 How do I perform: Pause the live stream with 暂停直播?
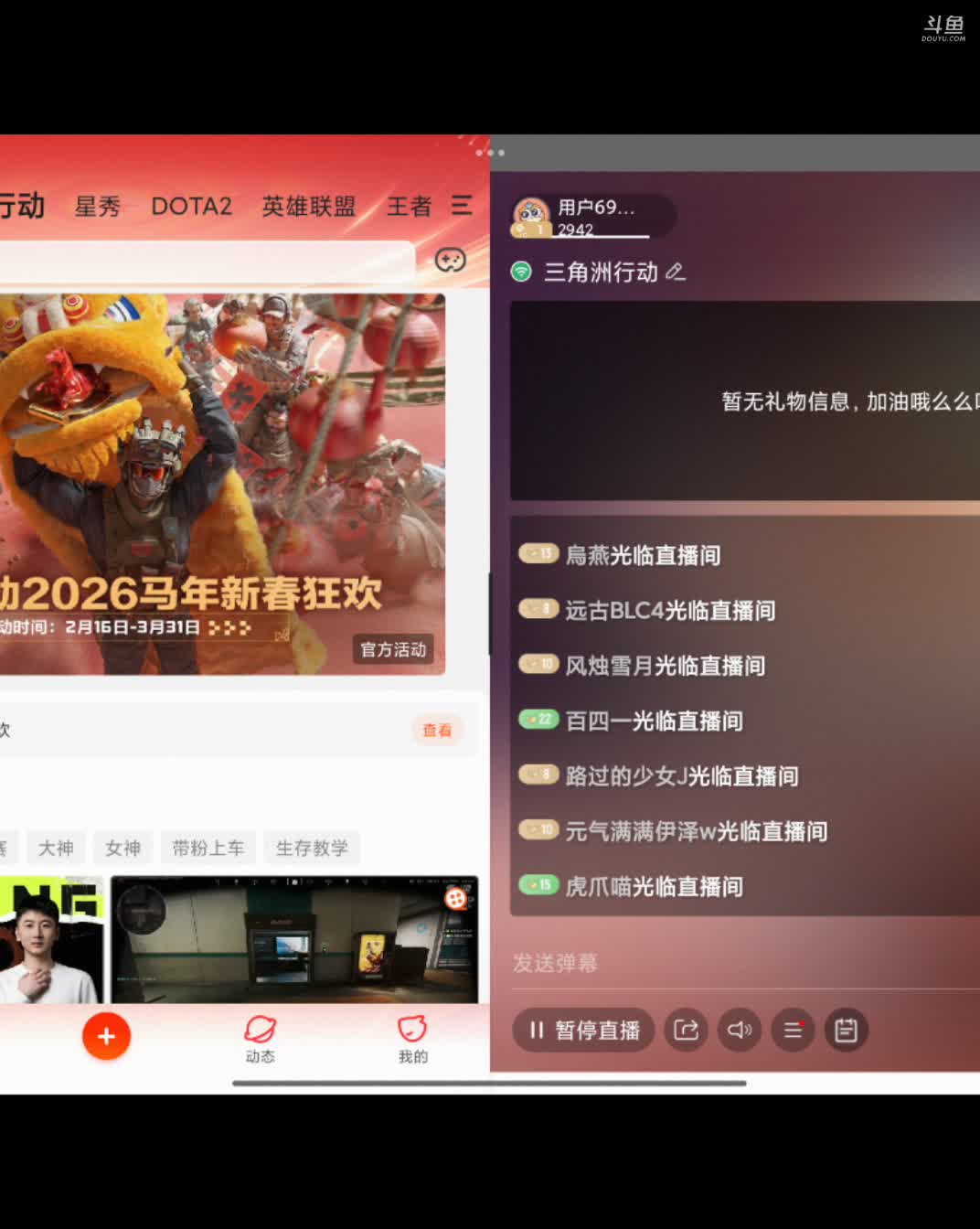(x=583, y=1031)
